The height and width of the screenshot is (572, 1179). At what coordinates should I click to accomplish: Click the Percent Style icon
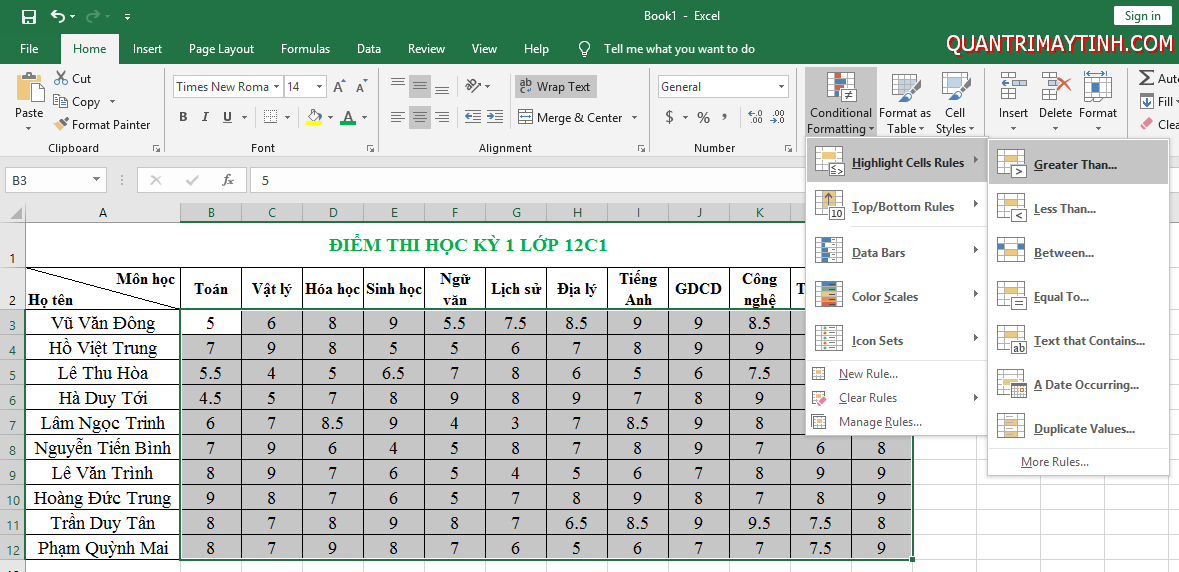[703, 117]
